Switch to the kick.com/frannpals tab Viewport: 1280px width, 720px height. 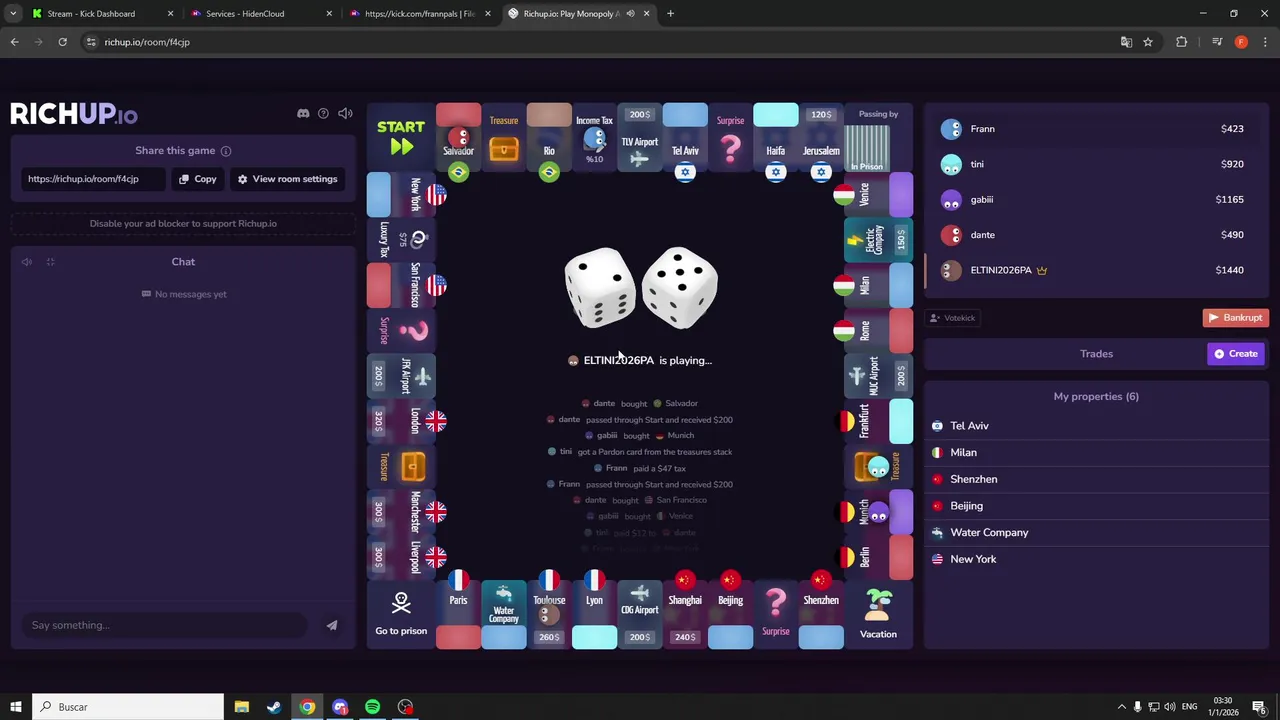pos(420,14)
